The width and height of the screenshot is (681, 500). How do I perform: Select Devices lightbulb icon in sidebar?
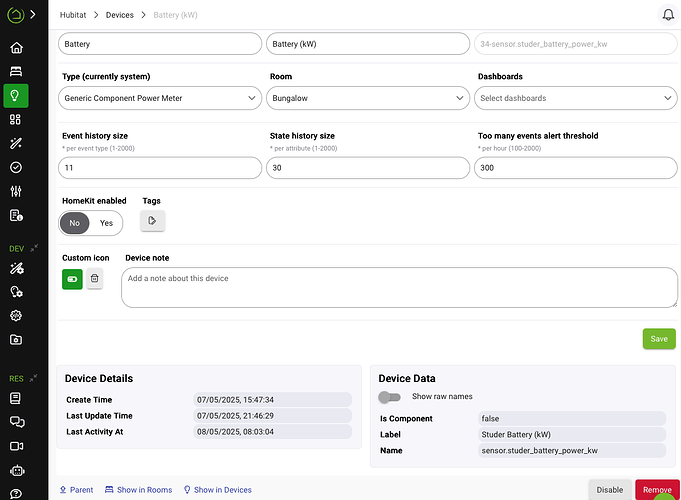[16, 96]
